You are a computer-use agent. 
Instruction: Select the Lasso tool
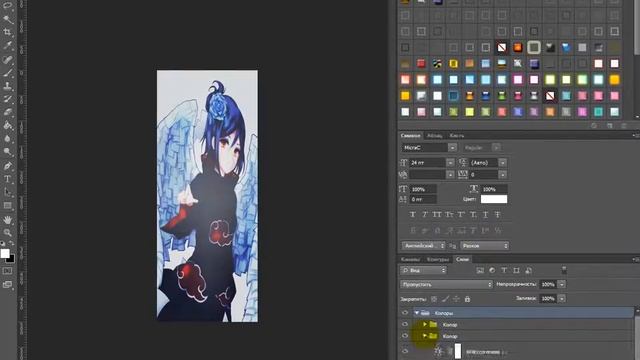pos(7,6)
